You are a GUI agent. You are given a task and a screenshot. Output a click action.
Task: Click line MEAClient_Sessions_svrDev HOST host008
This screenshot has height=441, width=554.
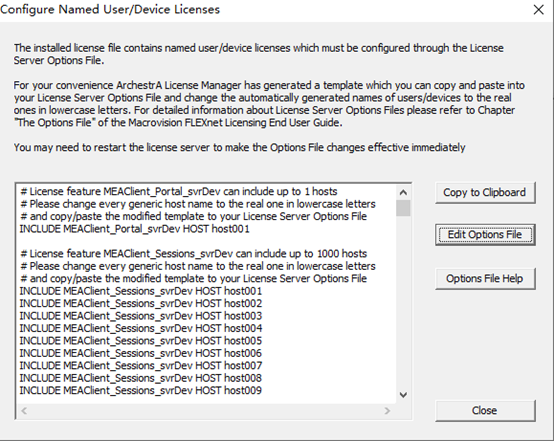click(141, 378)
